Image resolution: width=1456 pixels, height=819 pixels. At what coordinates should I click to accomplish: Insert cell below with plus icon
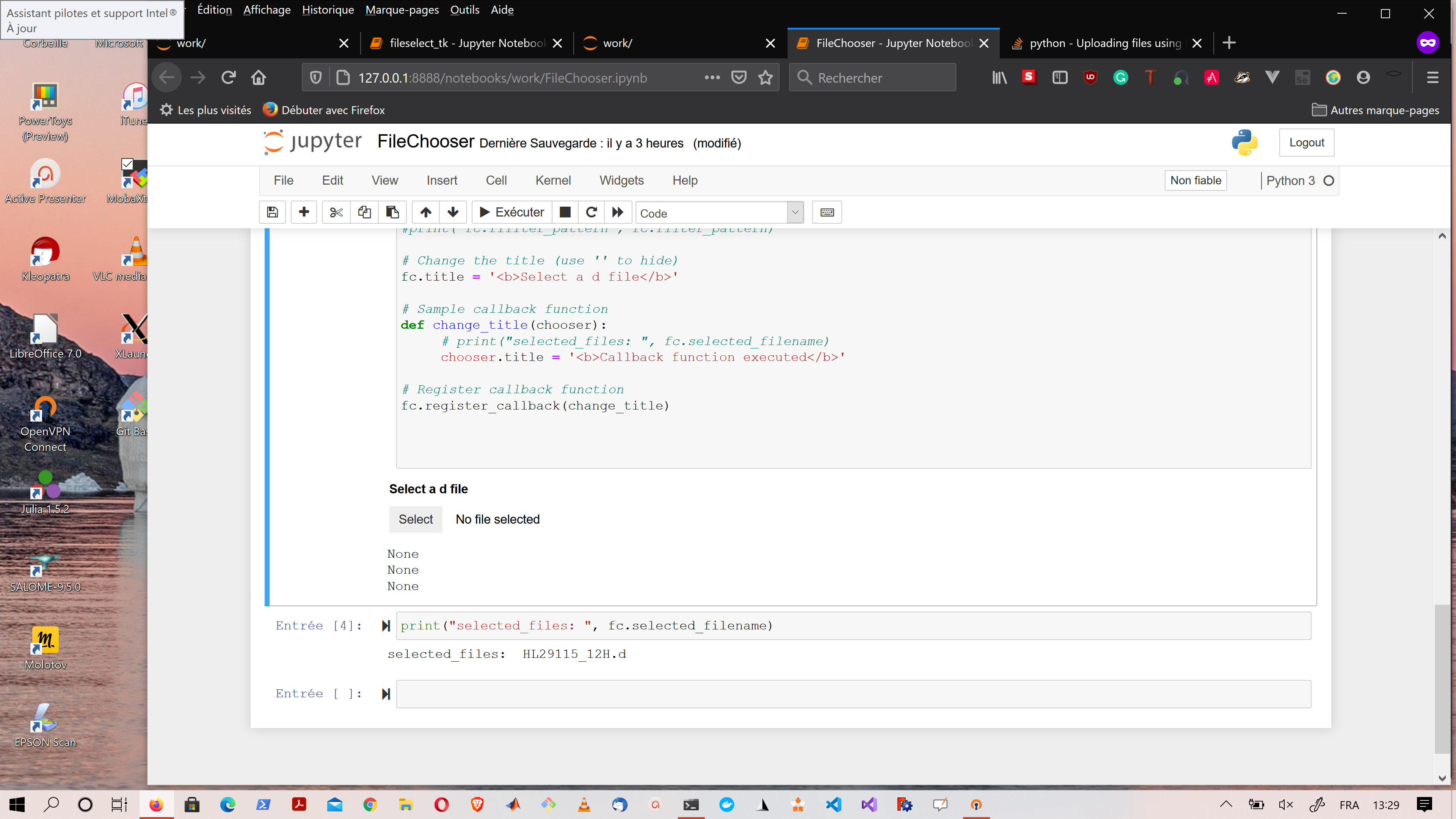[x=303, y=212]
